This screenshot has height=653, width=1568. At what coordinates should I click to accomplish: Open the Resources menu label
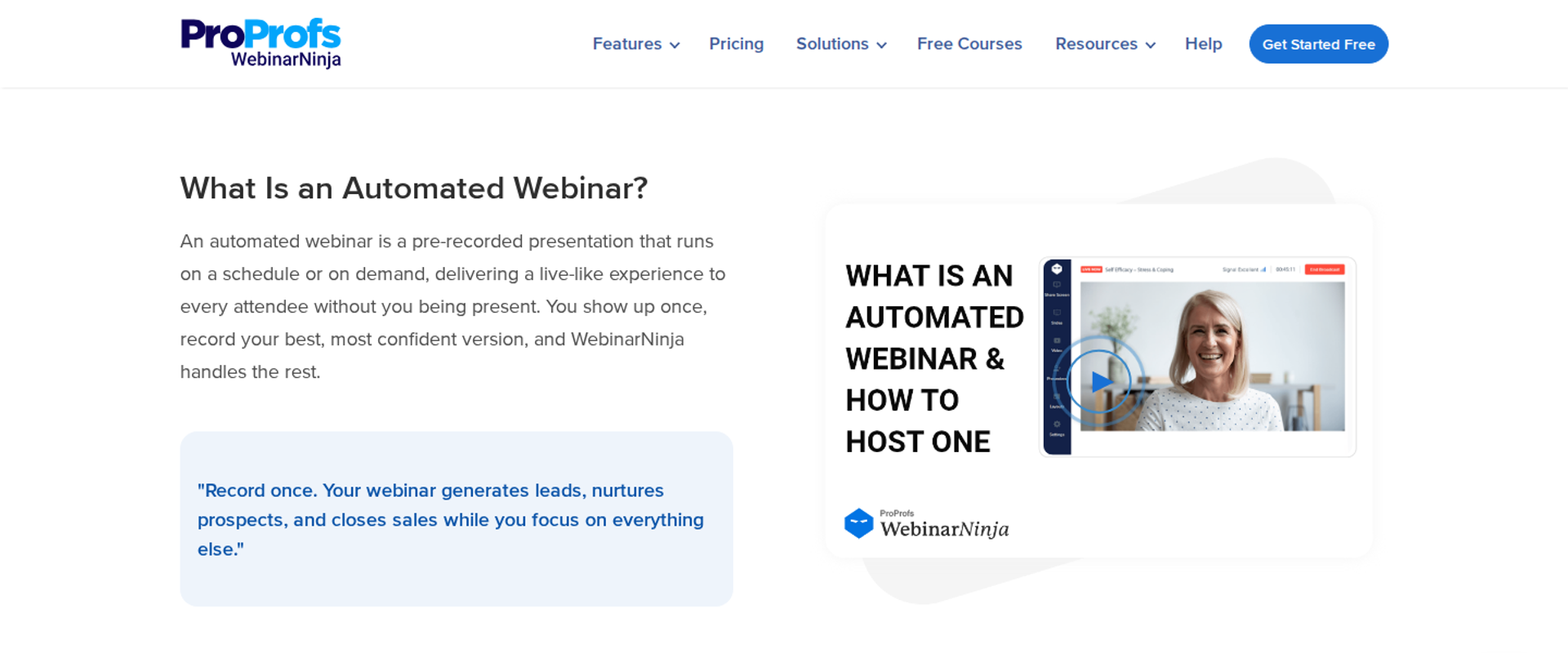[1096, 44]
